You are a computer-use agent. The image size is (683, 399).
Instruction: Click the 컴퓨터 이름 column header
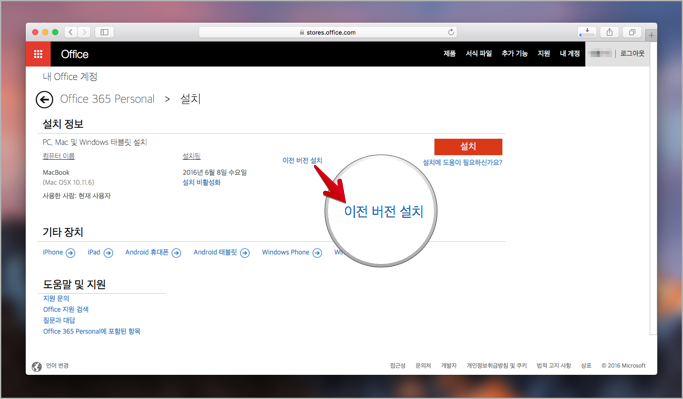tap(58, 156)
